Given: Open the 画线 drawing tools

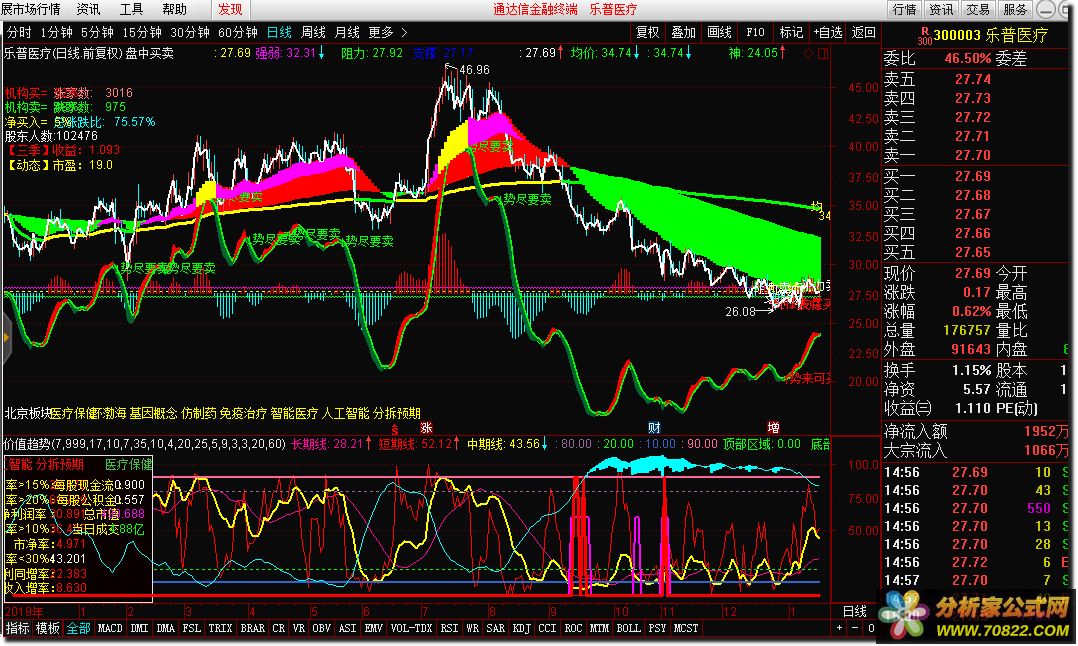Looking at the screenshot, I should pos(719,32).
